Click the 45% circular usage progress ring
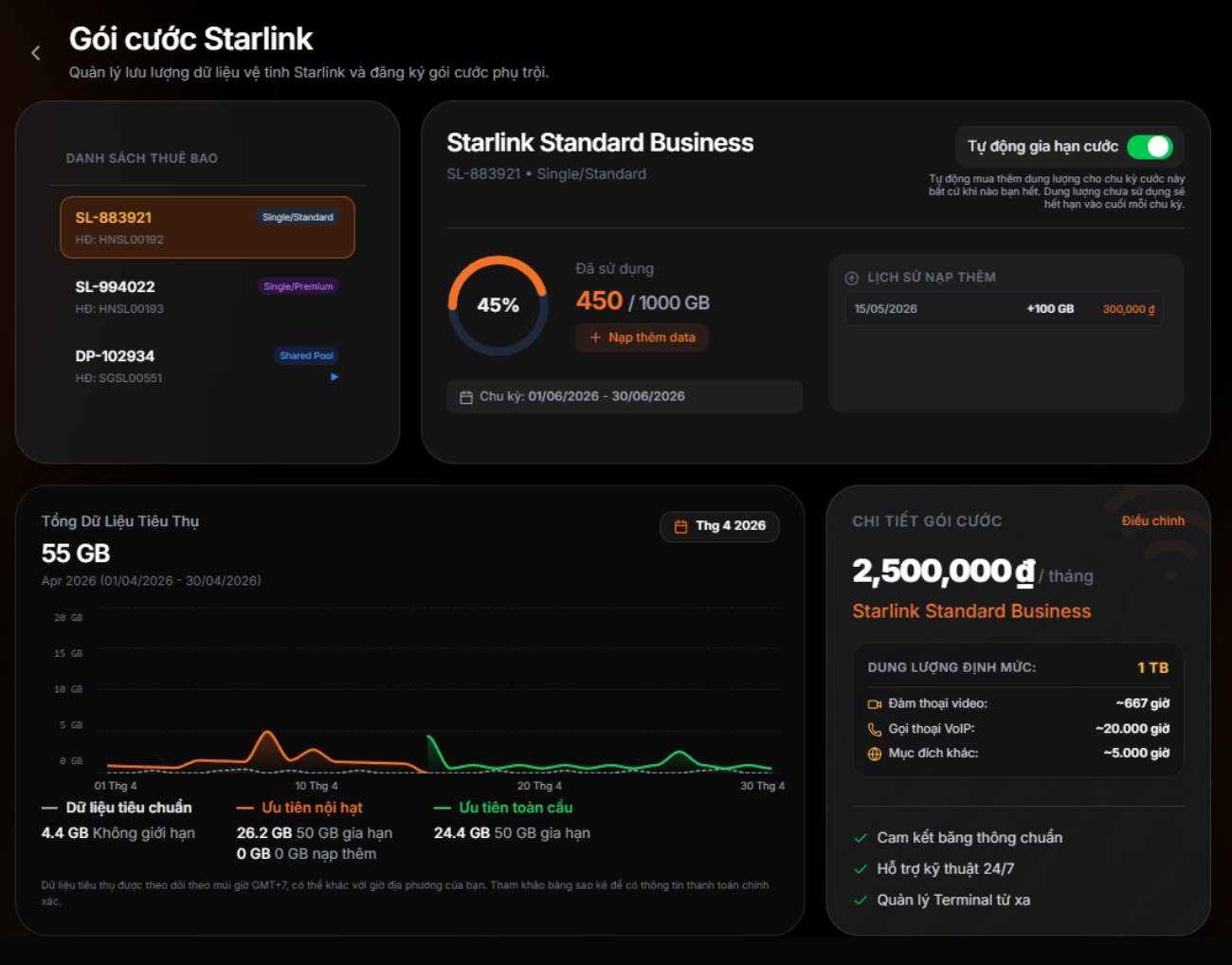Screen dimensions: 1232x965 coord(498,305)
